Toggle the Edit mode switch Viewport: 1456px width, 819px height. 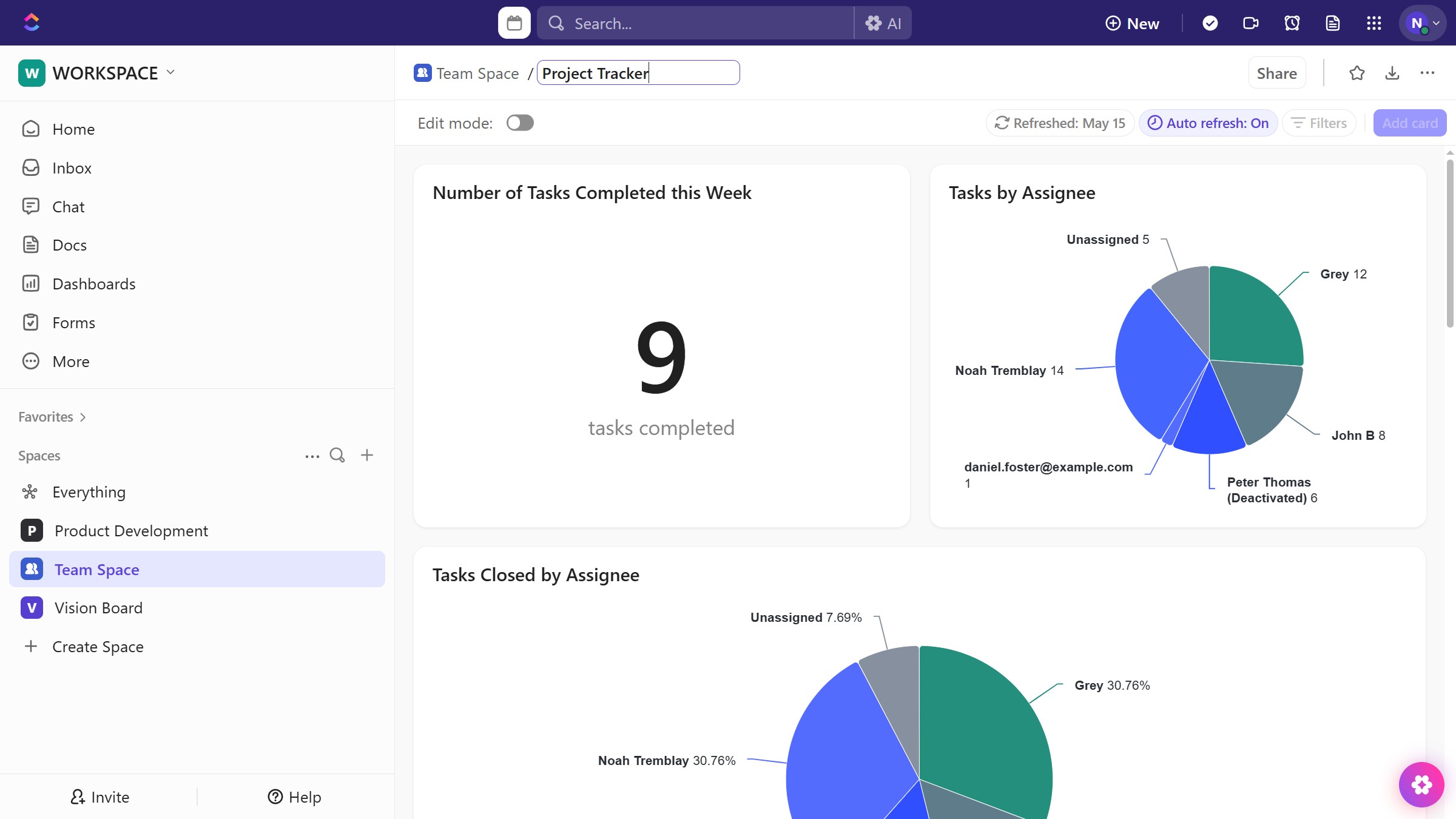tap(520, 123)
